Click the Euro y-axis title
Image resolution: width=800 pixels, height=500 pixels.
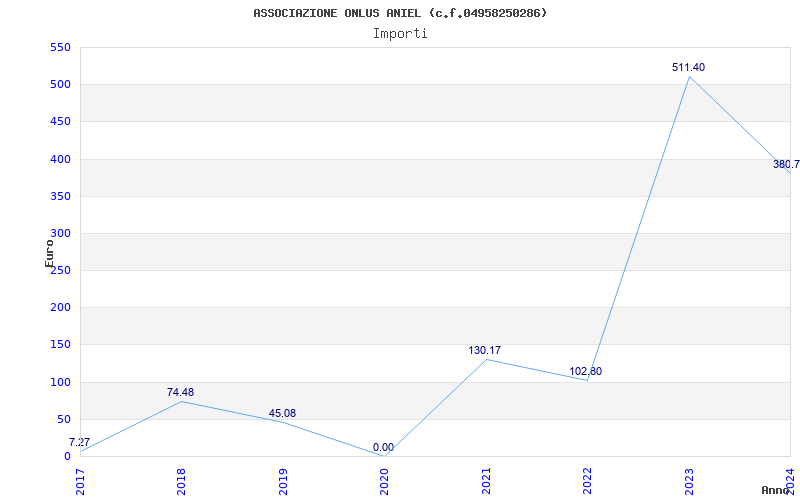point(49,254)
